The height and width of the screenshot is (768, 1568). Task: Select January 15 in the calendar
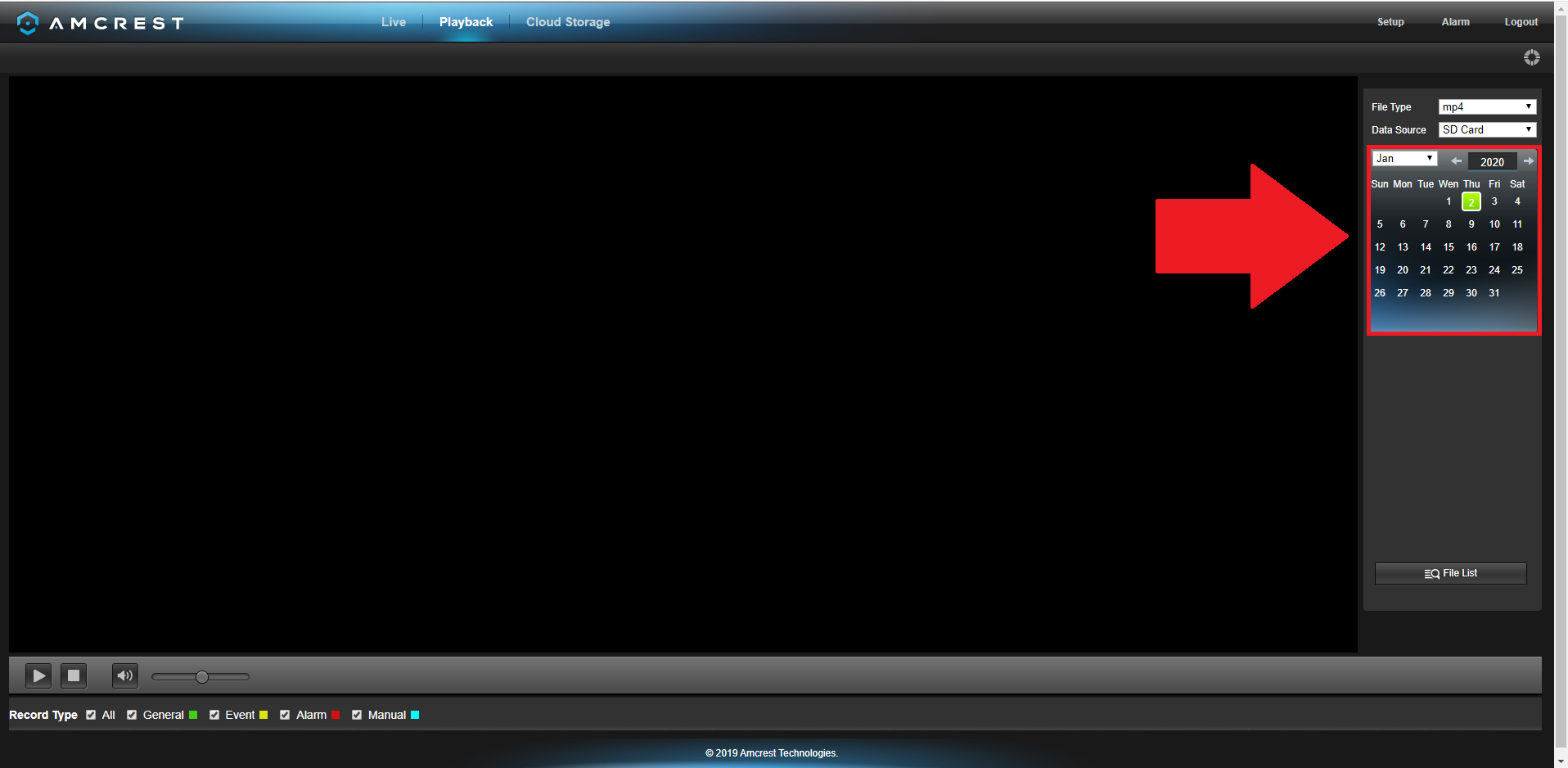click(1448, 247)
